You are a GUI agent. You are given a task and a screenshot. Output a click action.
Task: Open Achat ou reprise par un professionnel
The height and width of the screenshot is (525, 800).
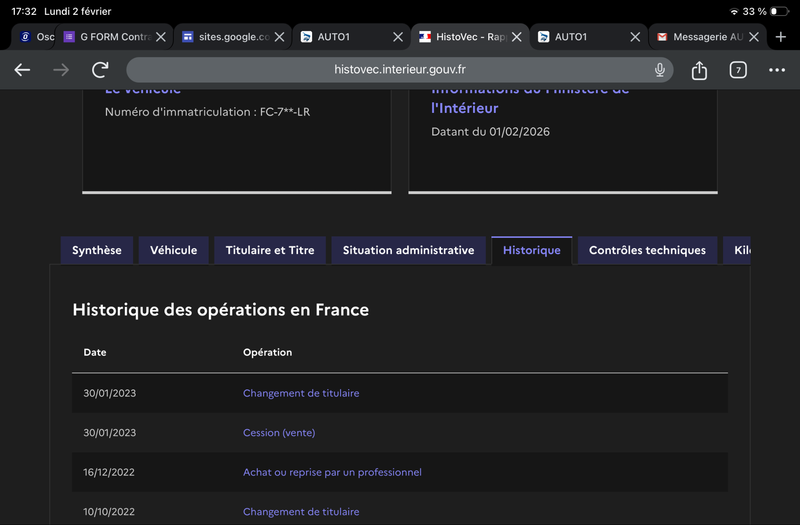(332, 472)
